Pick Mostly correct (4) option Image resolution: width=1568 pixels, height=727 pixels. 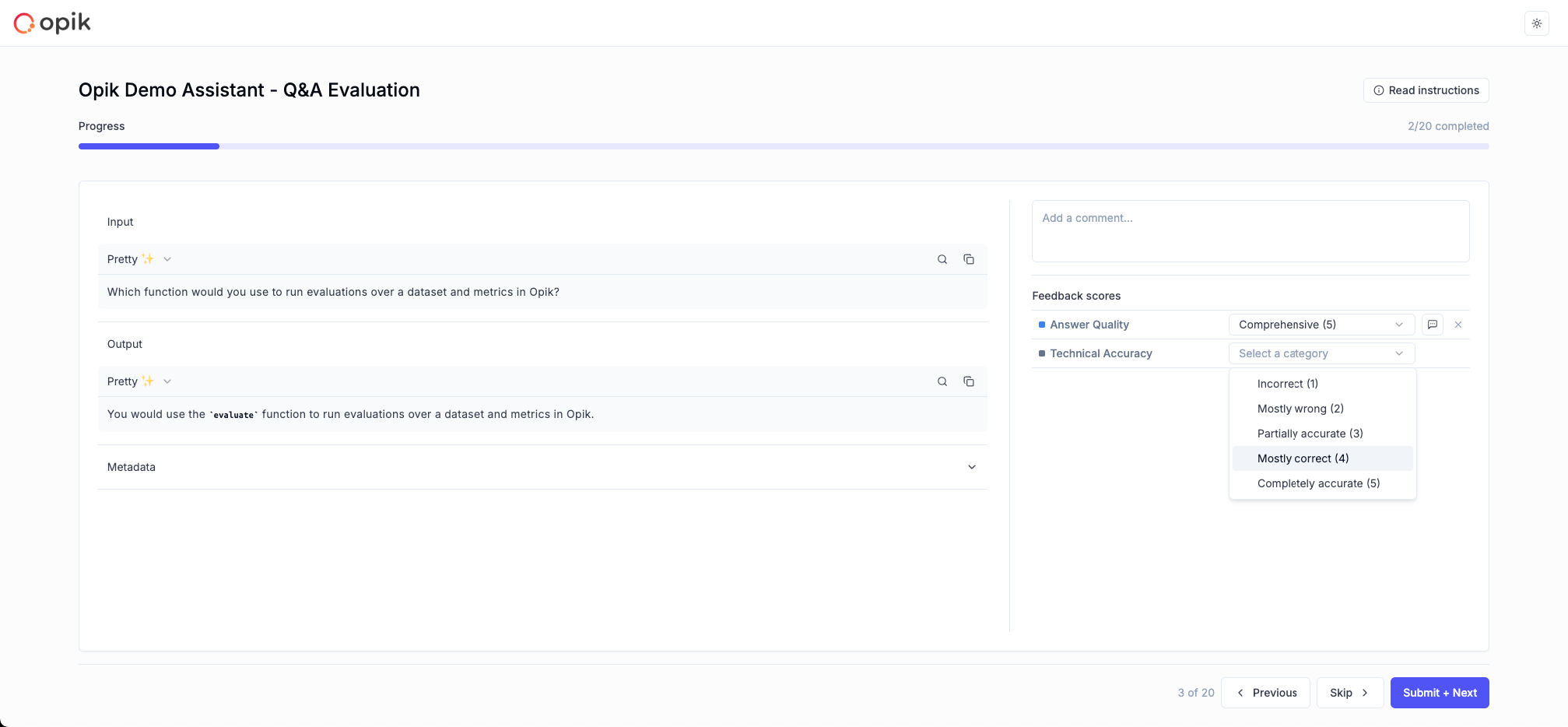pos(1303,458)
